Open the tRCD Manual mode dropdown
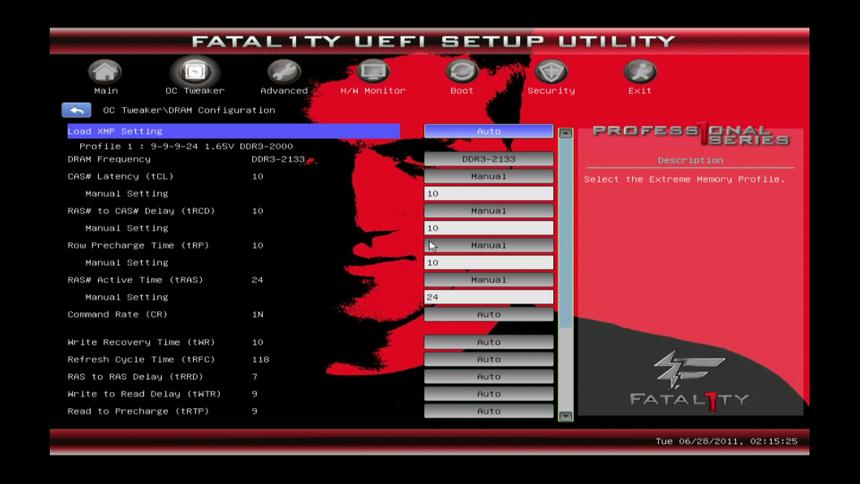The height and width of the screenshot is (484, 860). tap(488, 211)
